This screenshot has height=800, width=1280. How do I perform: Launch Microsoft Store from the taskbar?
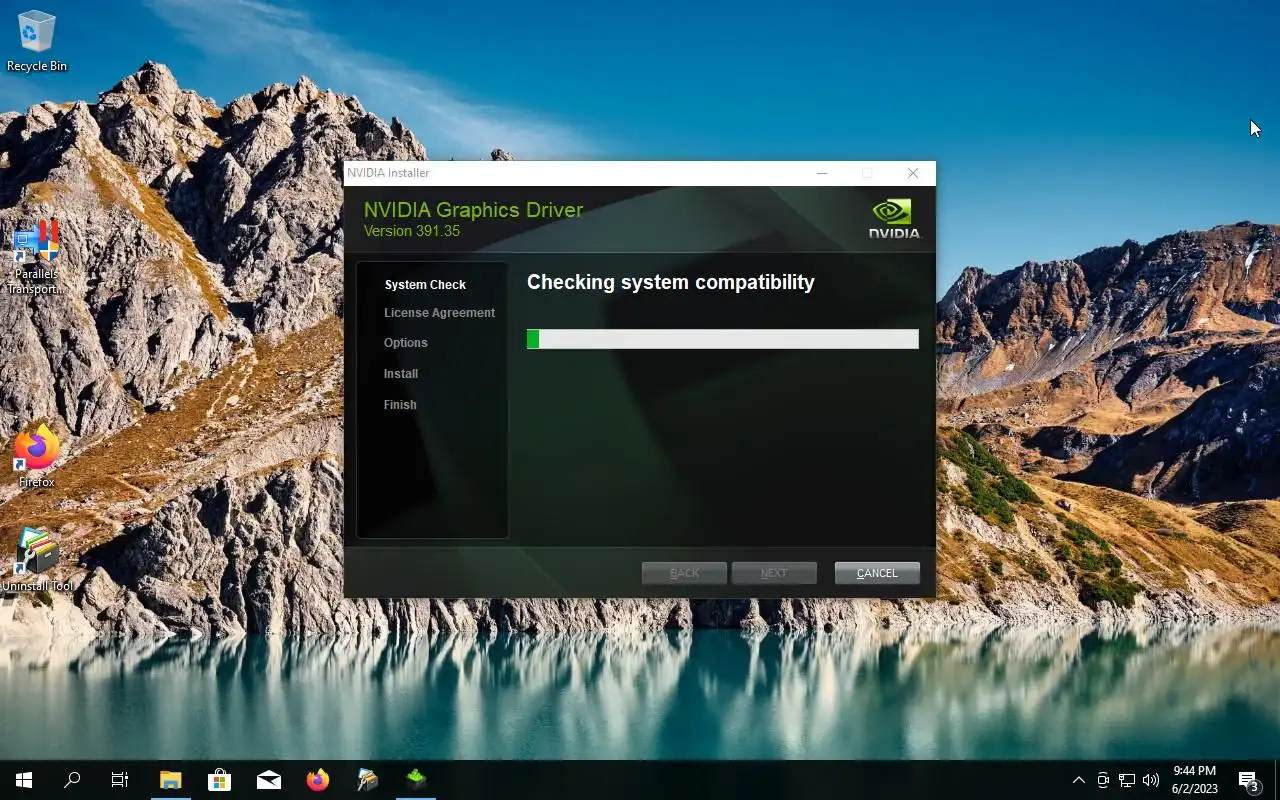pos(219,780)
